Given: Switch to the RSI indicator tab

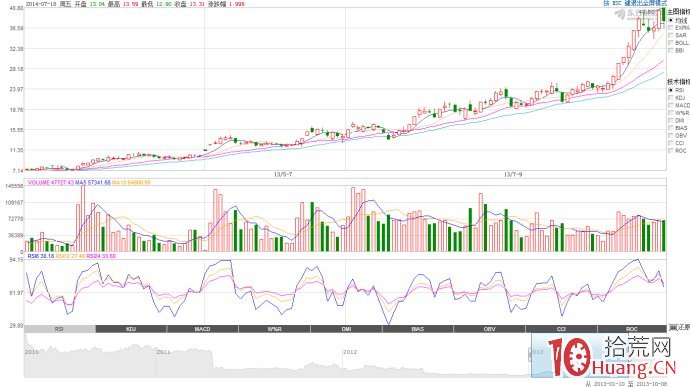Looking at the screenshot, I should click(59, 329).
